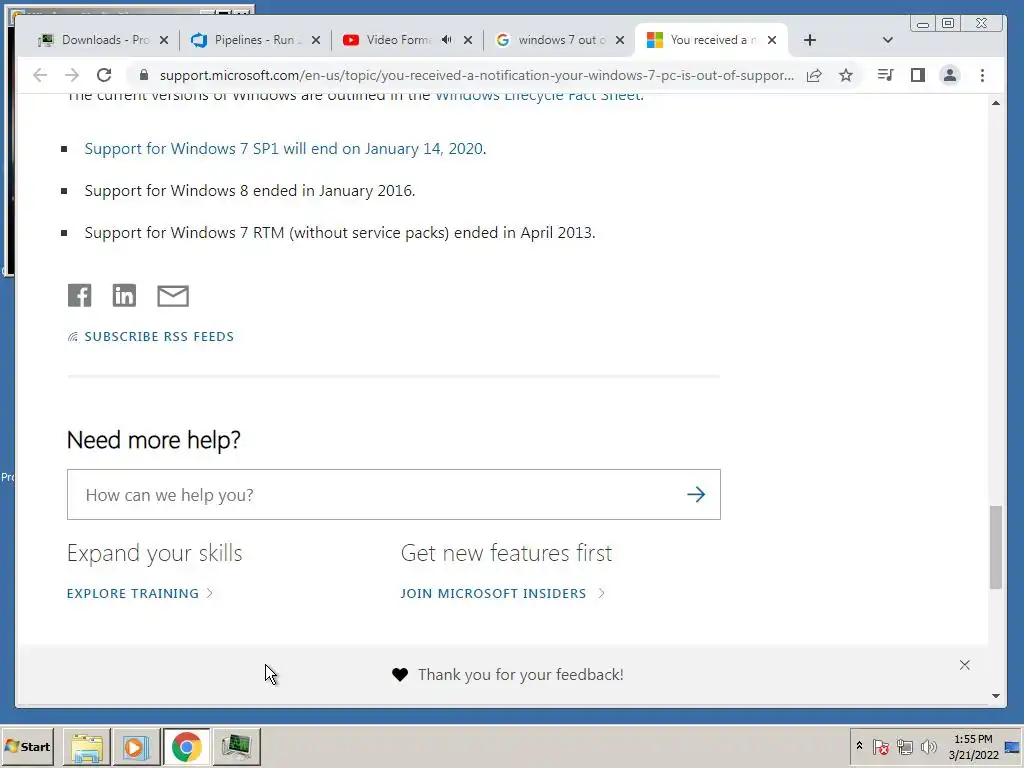Reload the current page

[104, 75]
